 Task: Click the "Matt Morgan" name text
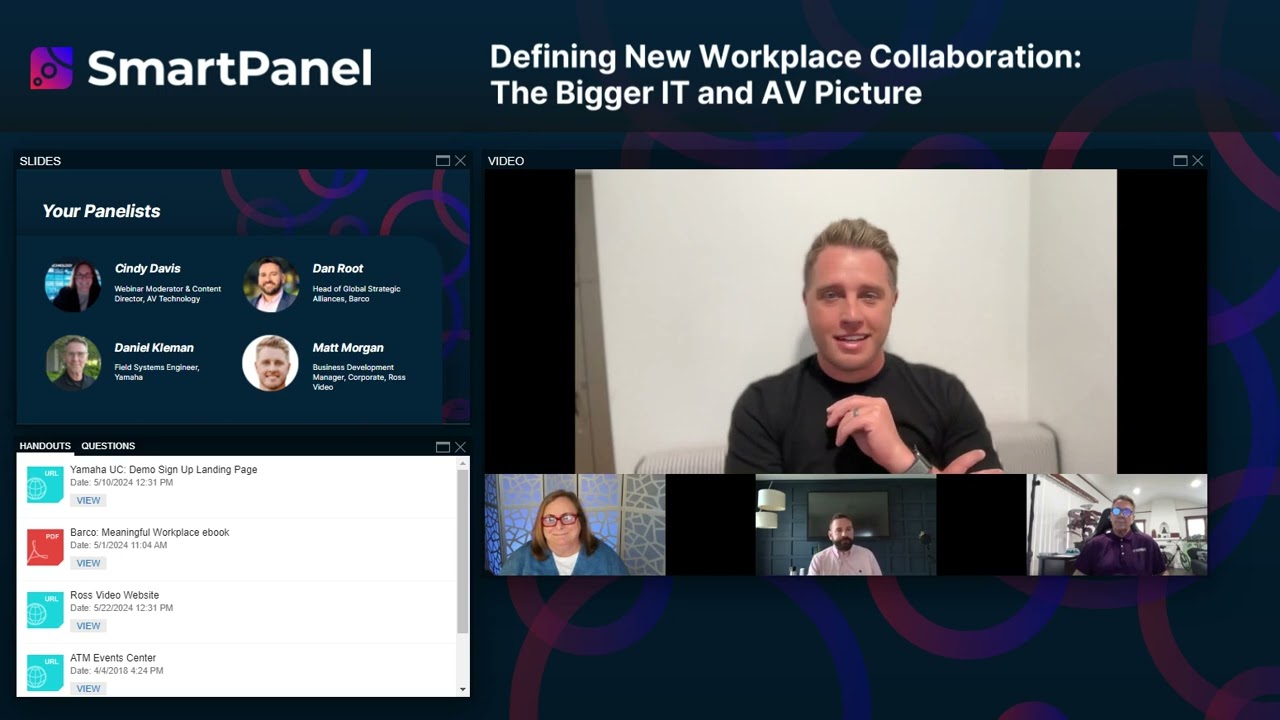coord(348,348)
